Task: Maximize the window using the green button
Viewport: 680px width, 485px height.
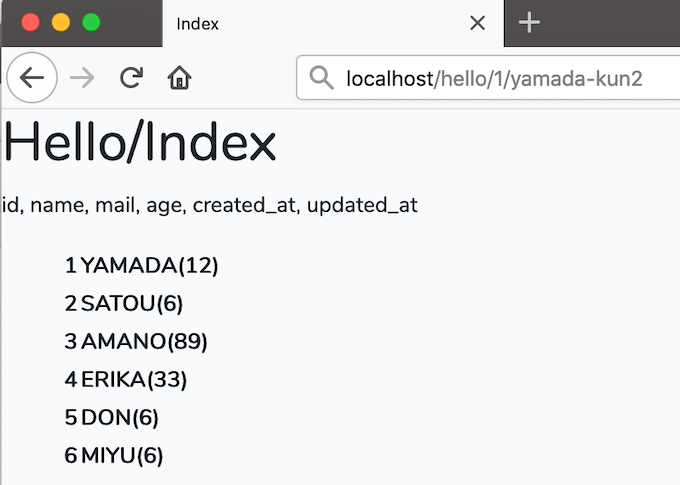Action: (x=92, y=22)
